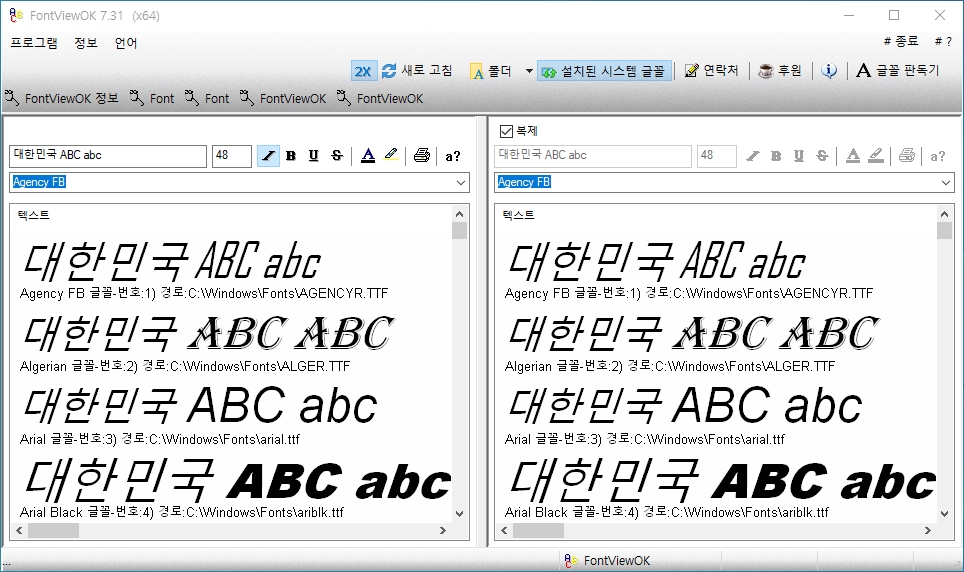Open the FontViewOK 정보 link
Viewport: 964px width, 572px height.
pos(61,98)
